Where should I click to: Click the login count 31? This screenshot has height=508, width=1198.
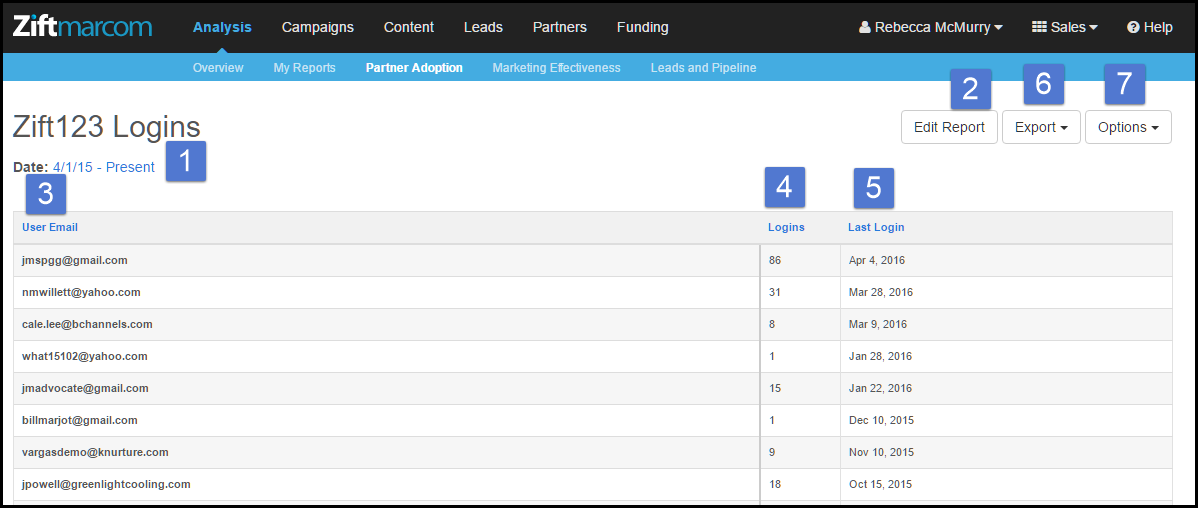[x=775, y=293]
